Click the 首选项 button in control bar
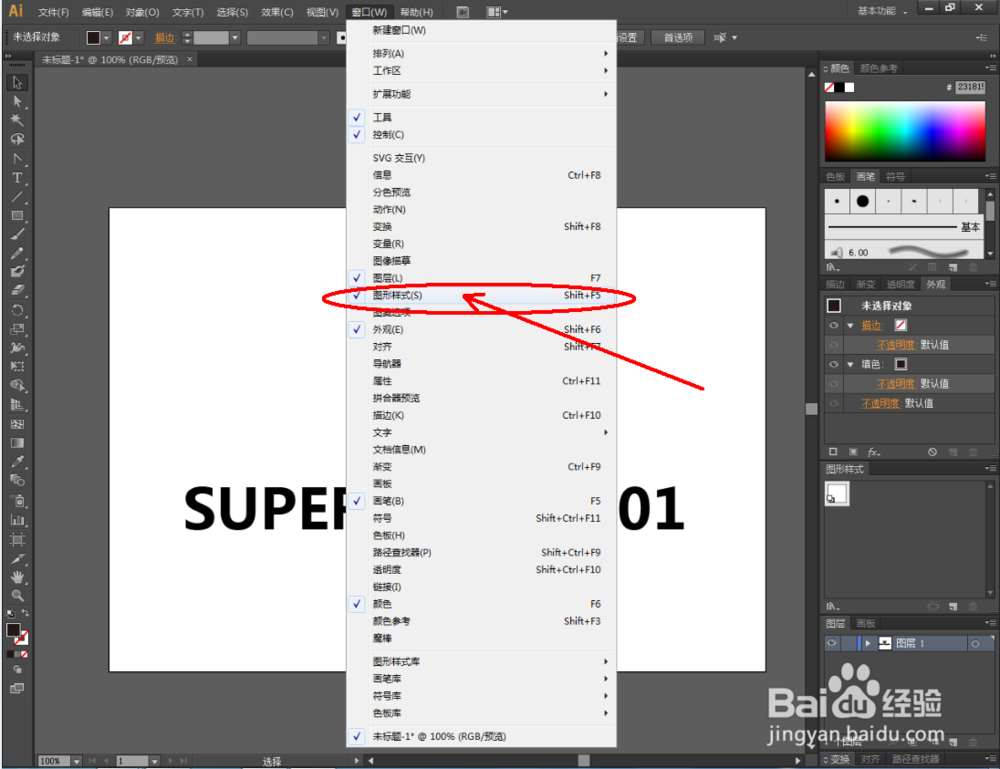 tap(678, 38)
